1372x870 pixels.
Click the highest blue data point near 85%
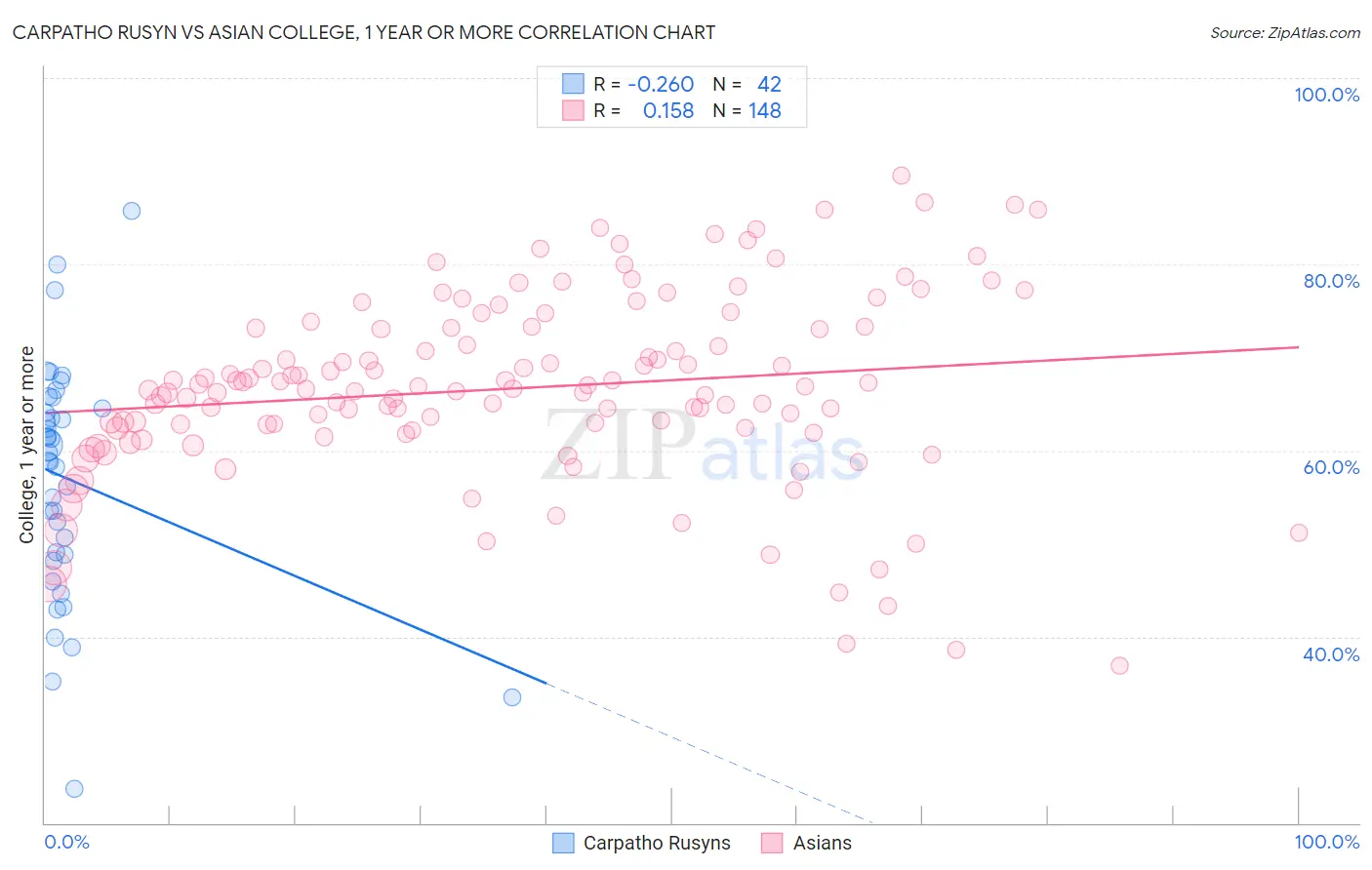point(132,211)
